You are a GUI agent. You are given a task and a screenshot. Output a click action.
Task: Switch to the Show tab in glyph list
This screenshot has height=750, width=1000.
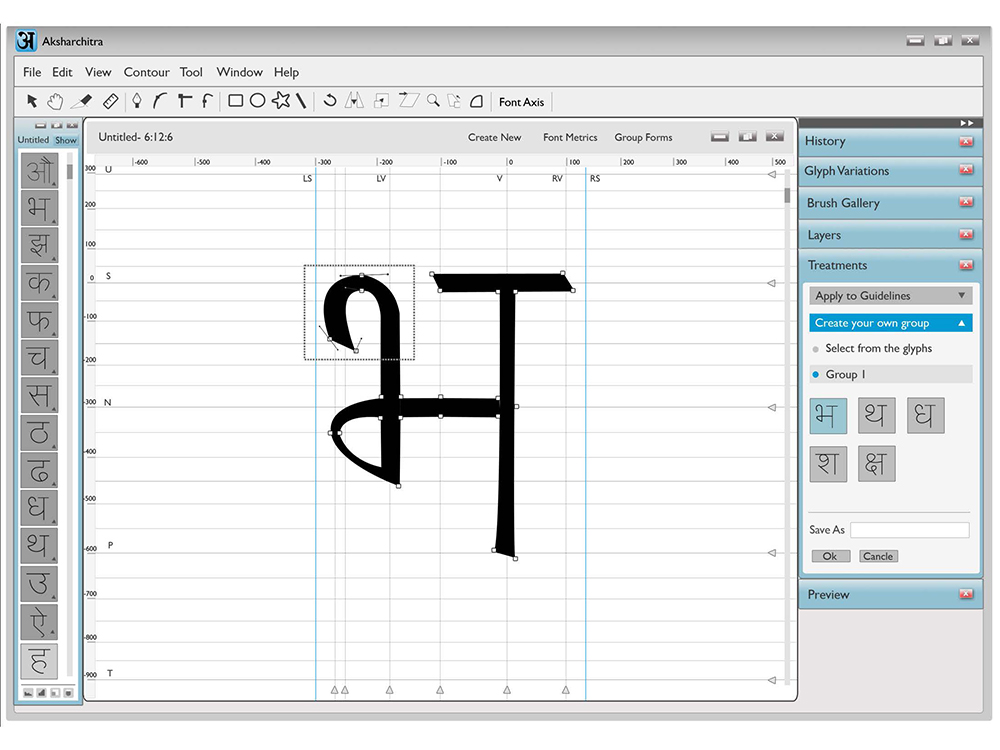(x=66, y=140)
